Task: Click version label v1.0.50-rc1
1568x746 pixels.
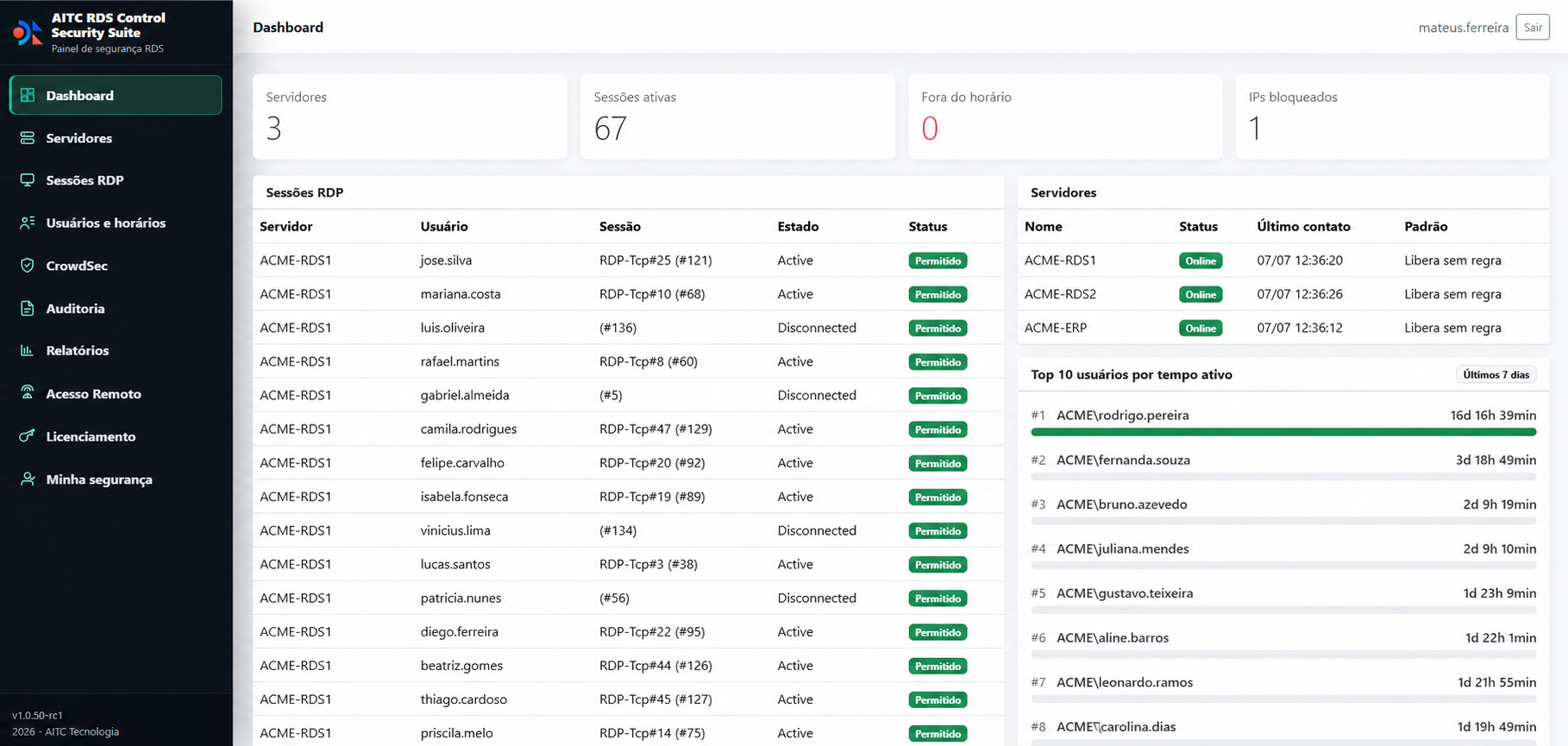Action: coord(37,715)
